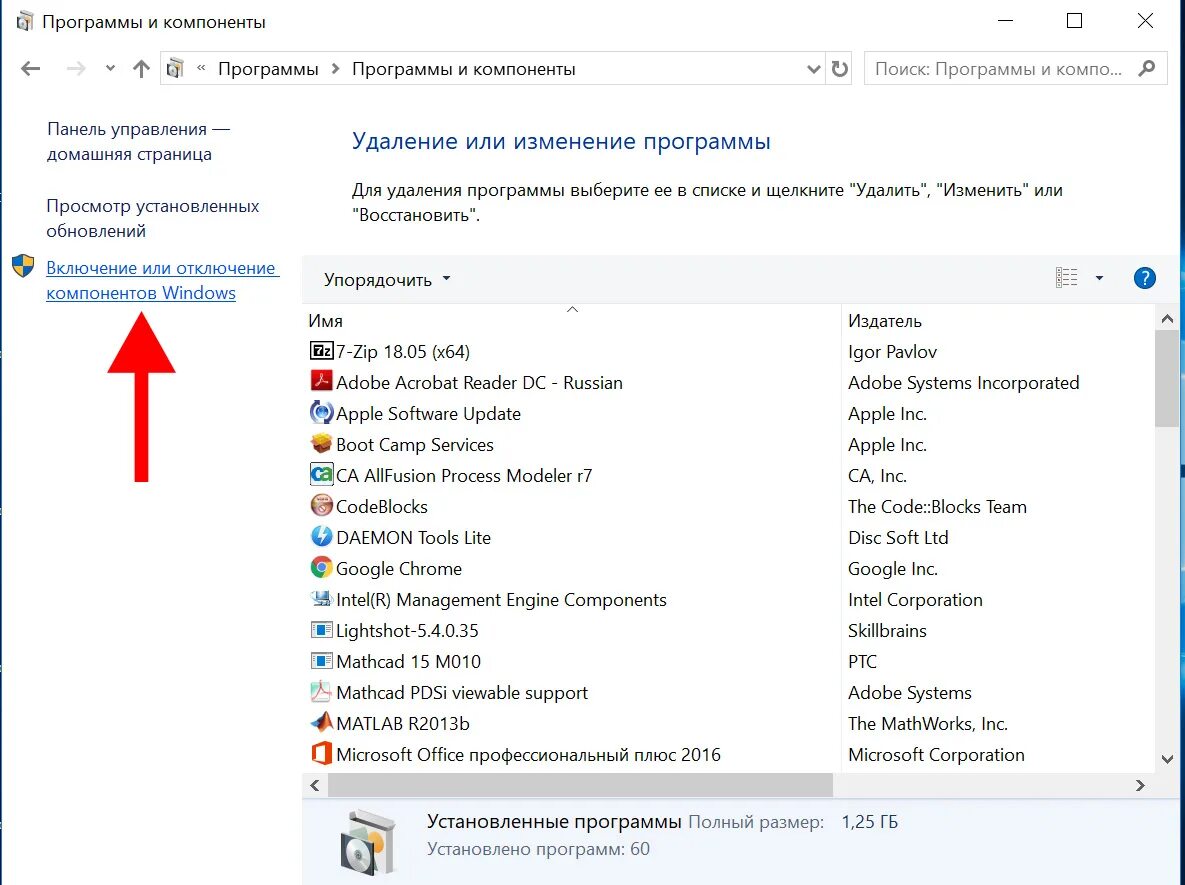Click the 7-Zip 18.05 program icon

[x=321, y=351]
